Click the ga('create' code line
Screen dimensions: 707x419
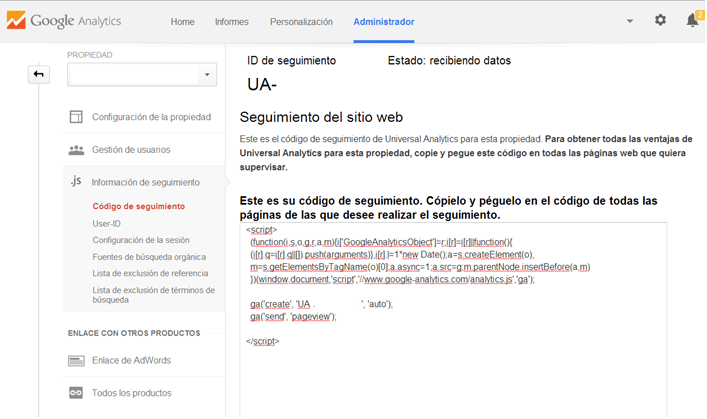coord(321,304)
